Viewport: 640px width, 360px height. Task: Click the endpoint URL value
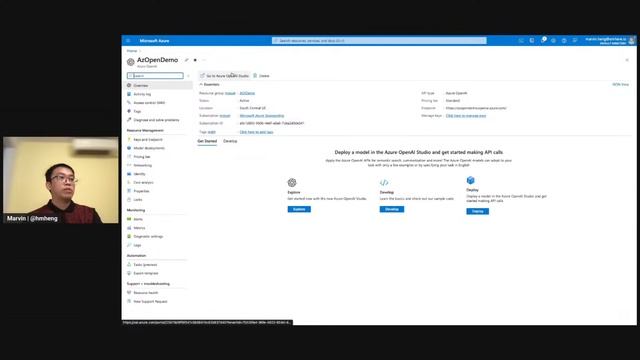(x=476, y=108)
